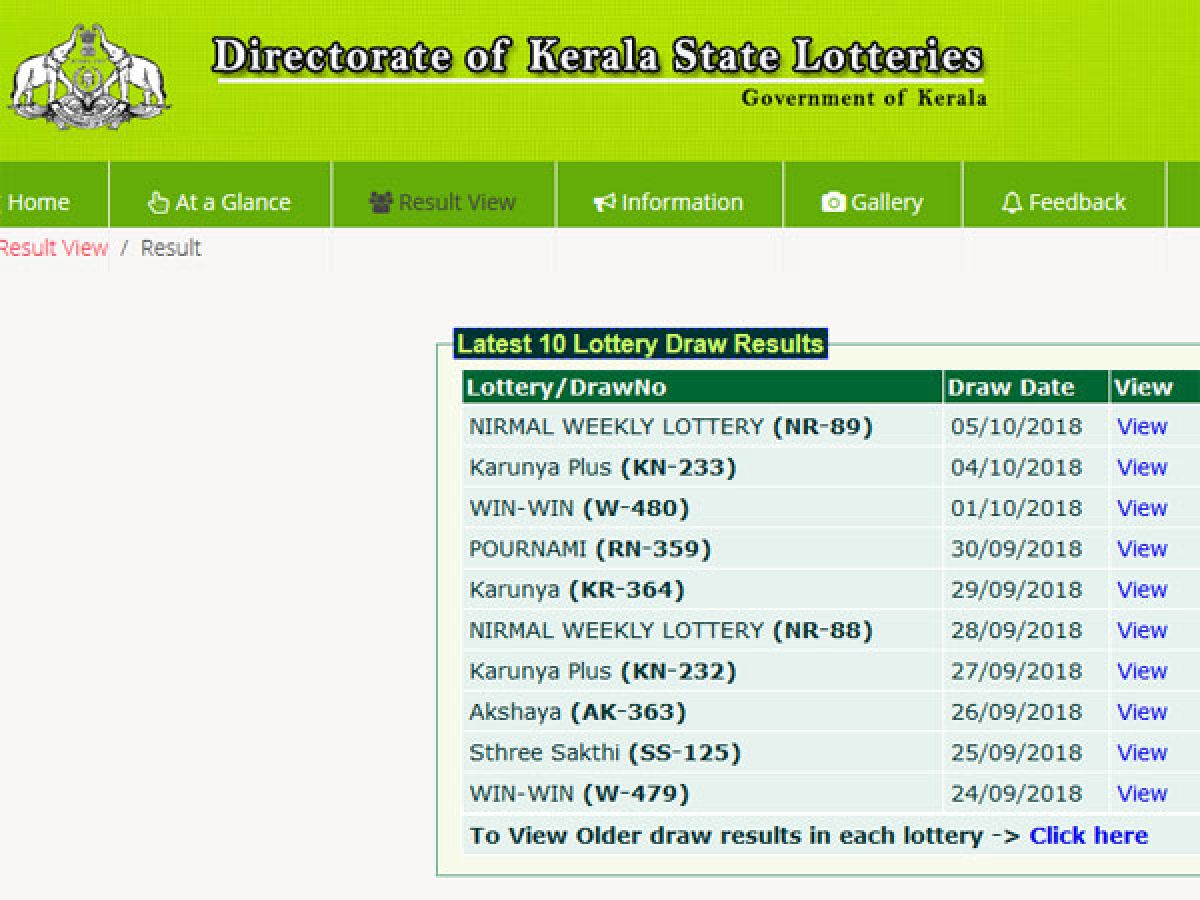View Nirmal Weekly Lottery NR-89 result
Viewport: 1200px width, 900px height.
(x=1142, y=426)
